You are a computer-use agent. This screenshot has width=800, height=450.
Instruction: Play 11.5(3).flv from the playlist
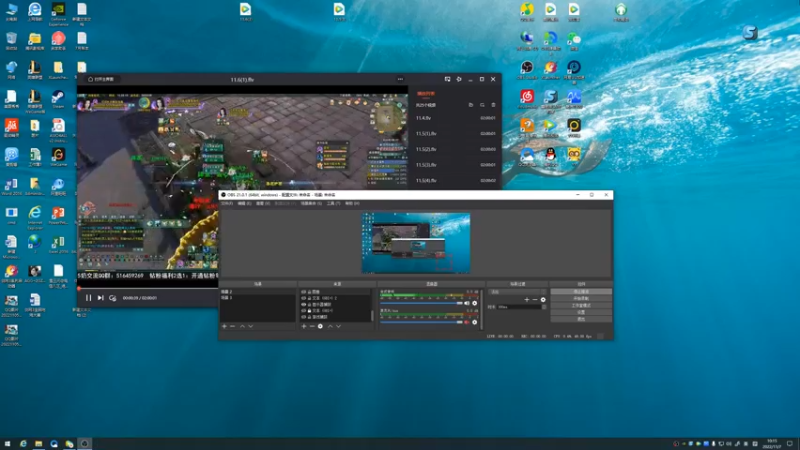click(x=455, y=165)
